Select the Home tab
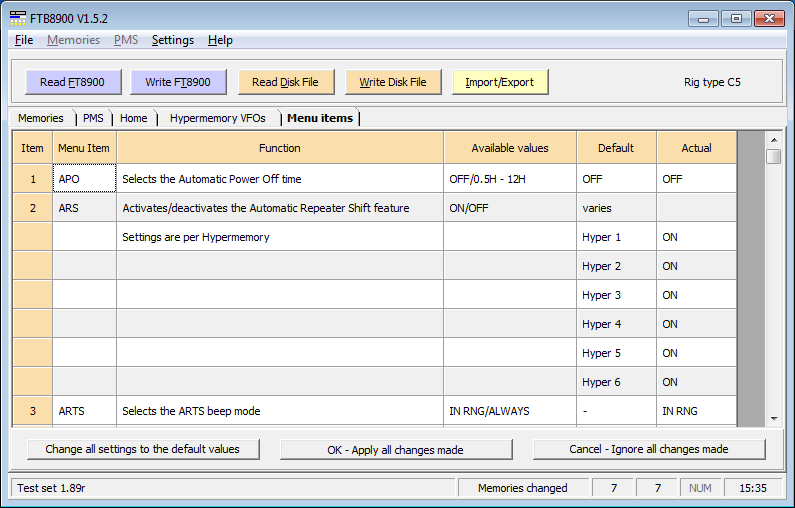This screenshot has height=508, width=795. point(133,118)
